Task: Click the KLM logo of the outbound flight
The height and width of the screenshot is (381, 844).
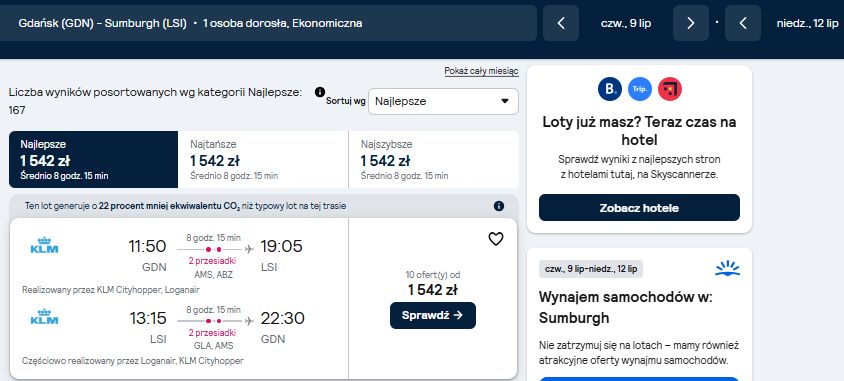Action: [x=44, y=245]
